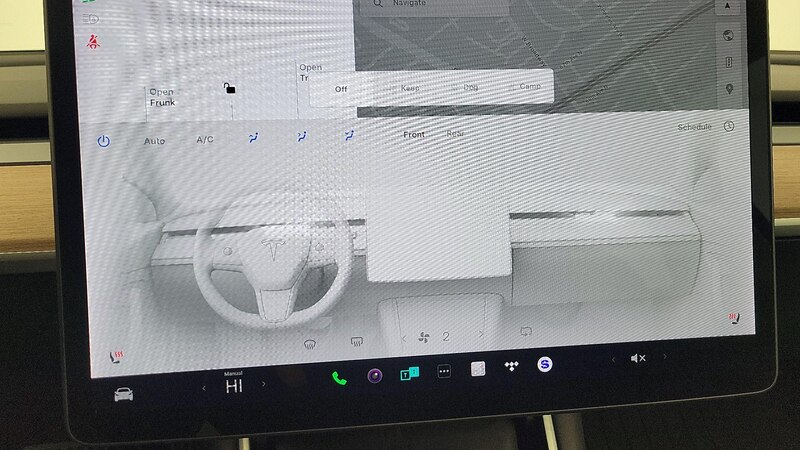Viewport: 800px width, 450px height.
Task: Toggle the first airflow vent icon
Action: [x=253, y=137]
